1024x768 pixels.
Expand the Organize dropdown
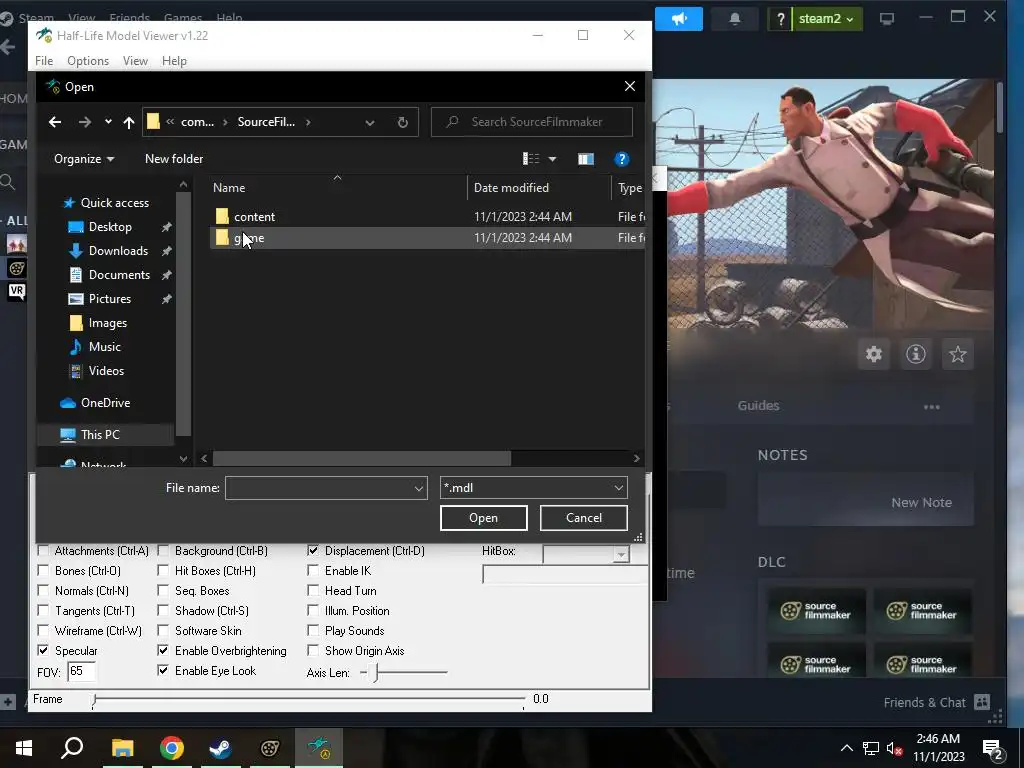(84, 159)
